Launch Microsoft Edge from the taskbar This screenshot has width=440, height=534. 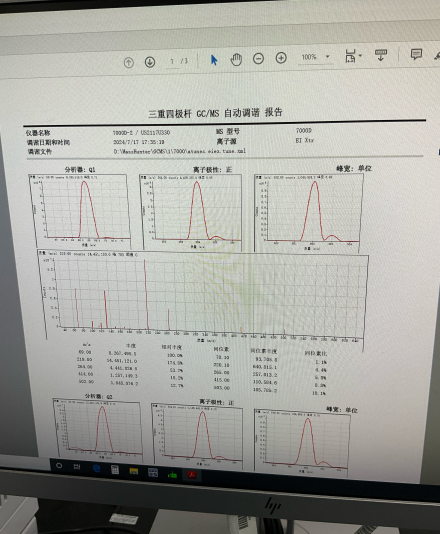coord(96,469)
